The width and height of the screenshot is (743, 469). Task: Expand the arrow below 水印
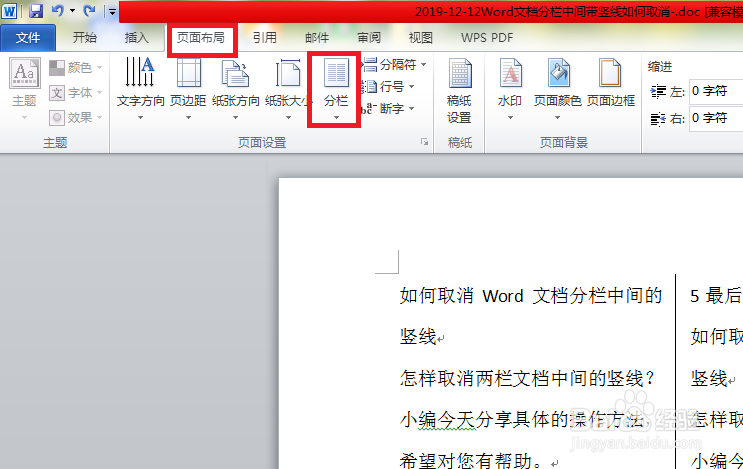[510, 117]
